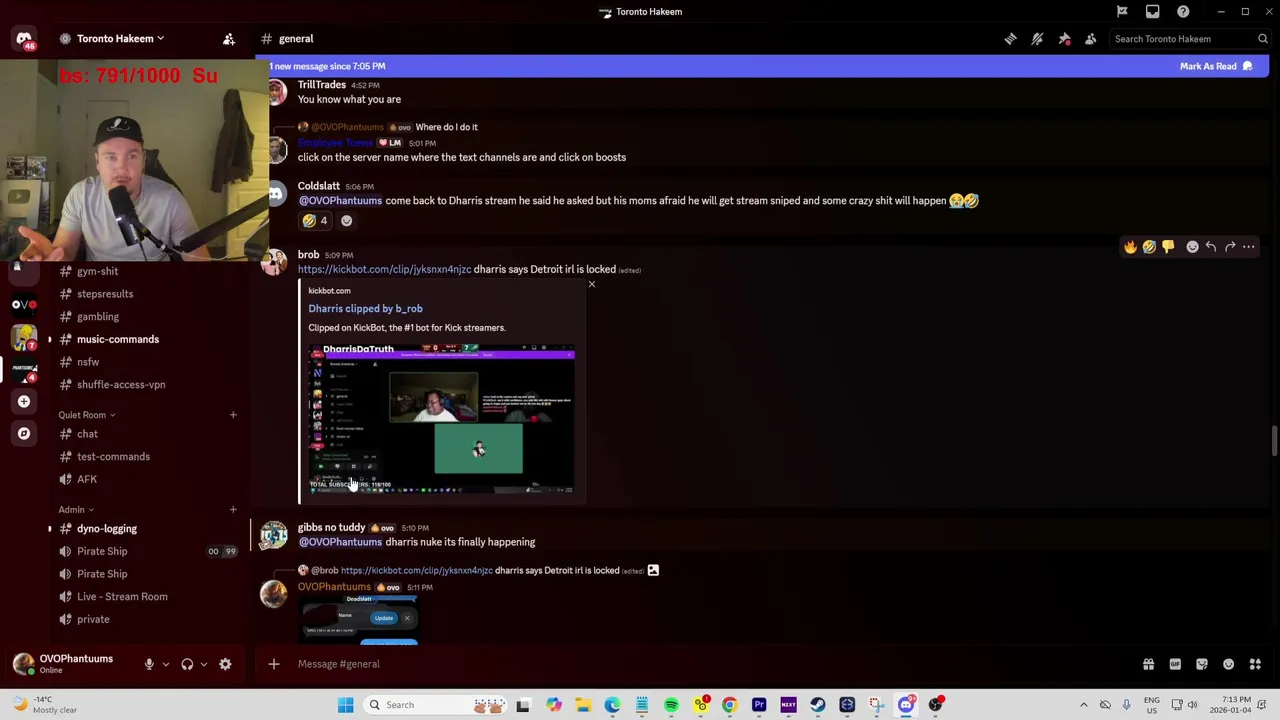This screenshot has height=720, width=1280.
Task: Open the dyno-logging channel
Action: (107, 529)
